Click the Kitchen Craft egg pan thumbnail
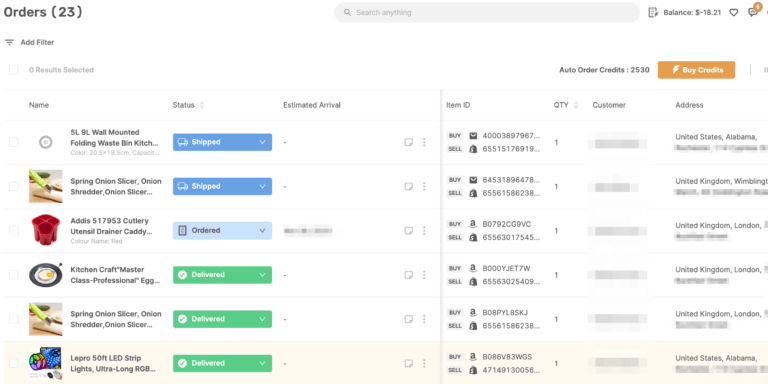Viewport: 768px width, 384px height. (x=46, y=275)
